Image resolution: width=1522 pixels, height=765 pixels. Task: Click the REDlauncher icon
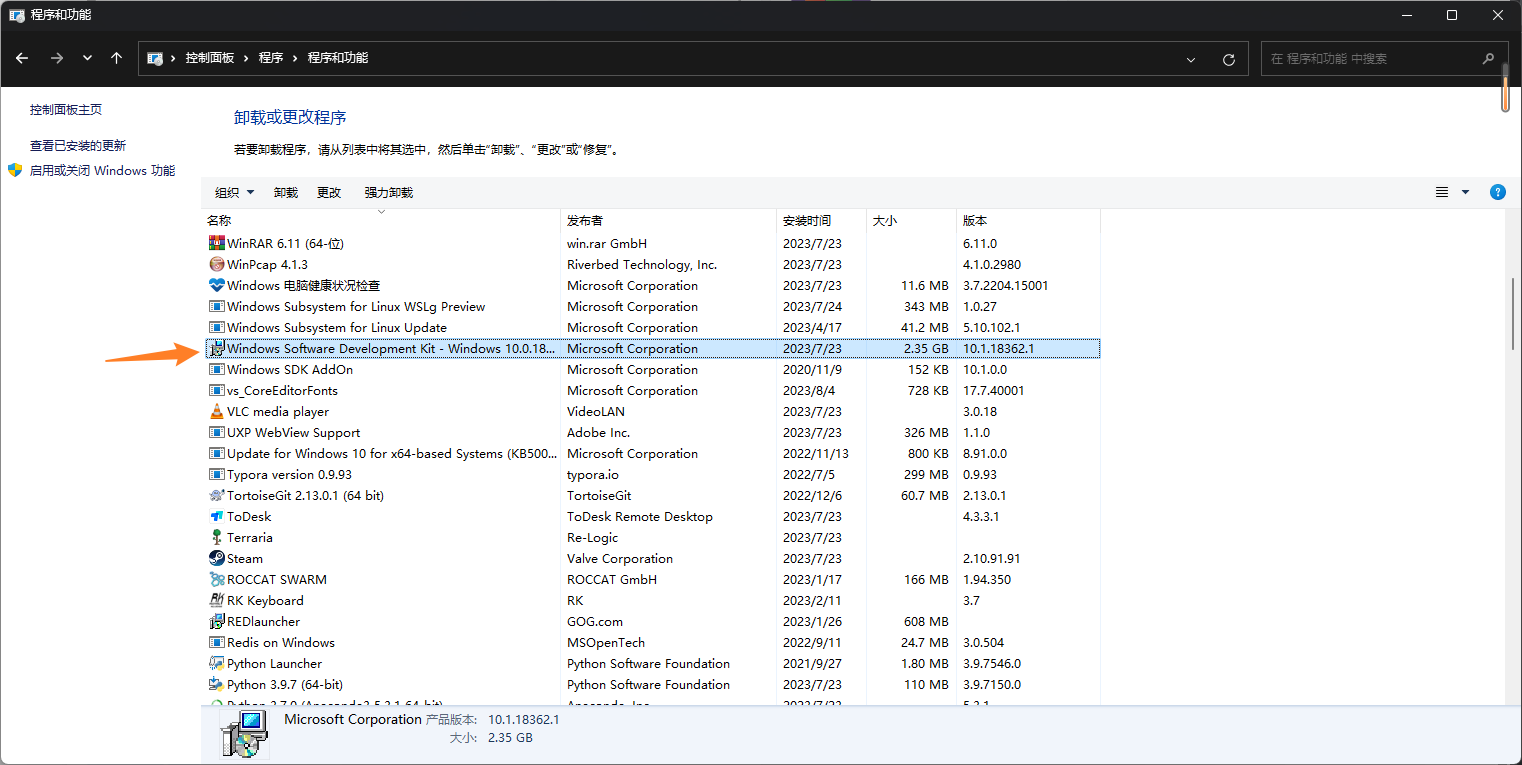click(217, 621)
